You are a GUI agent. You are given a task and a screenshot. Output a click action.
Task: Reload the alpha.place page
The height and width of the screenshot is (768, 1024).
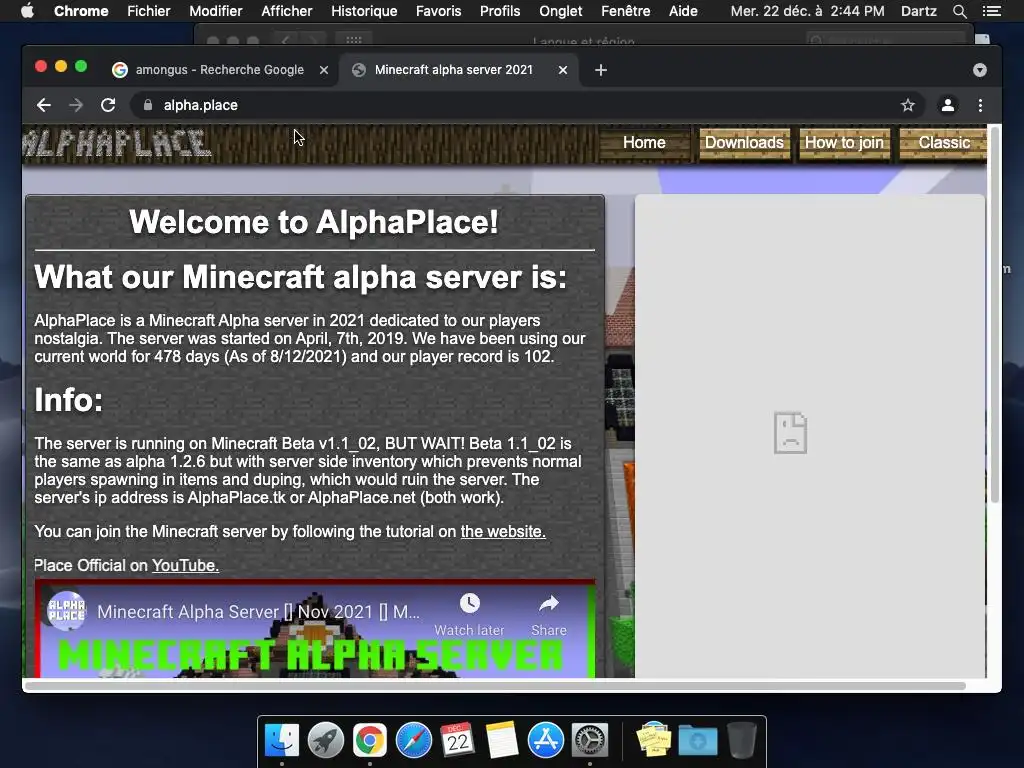108,105
